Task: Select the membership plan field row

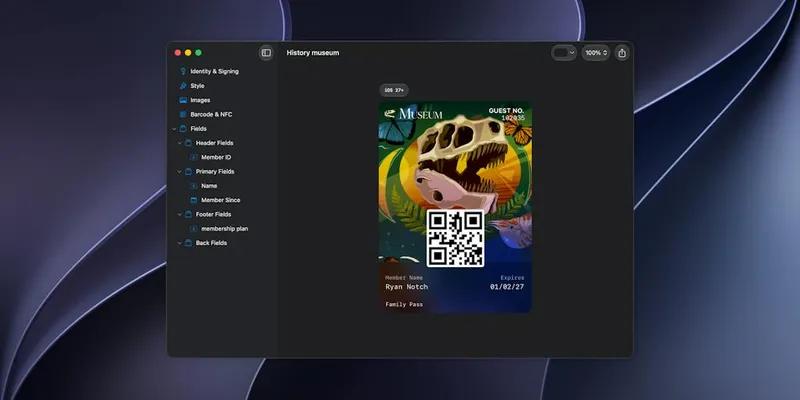Action: (224, 229)
